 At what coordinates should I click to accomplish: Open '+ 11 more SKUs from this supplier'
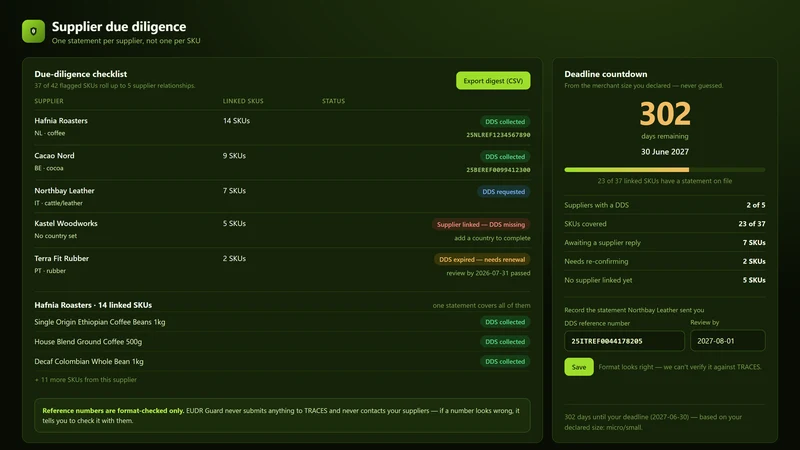click(85, 380)
